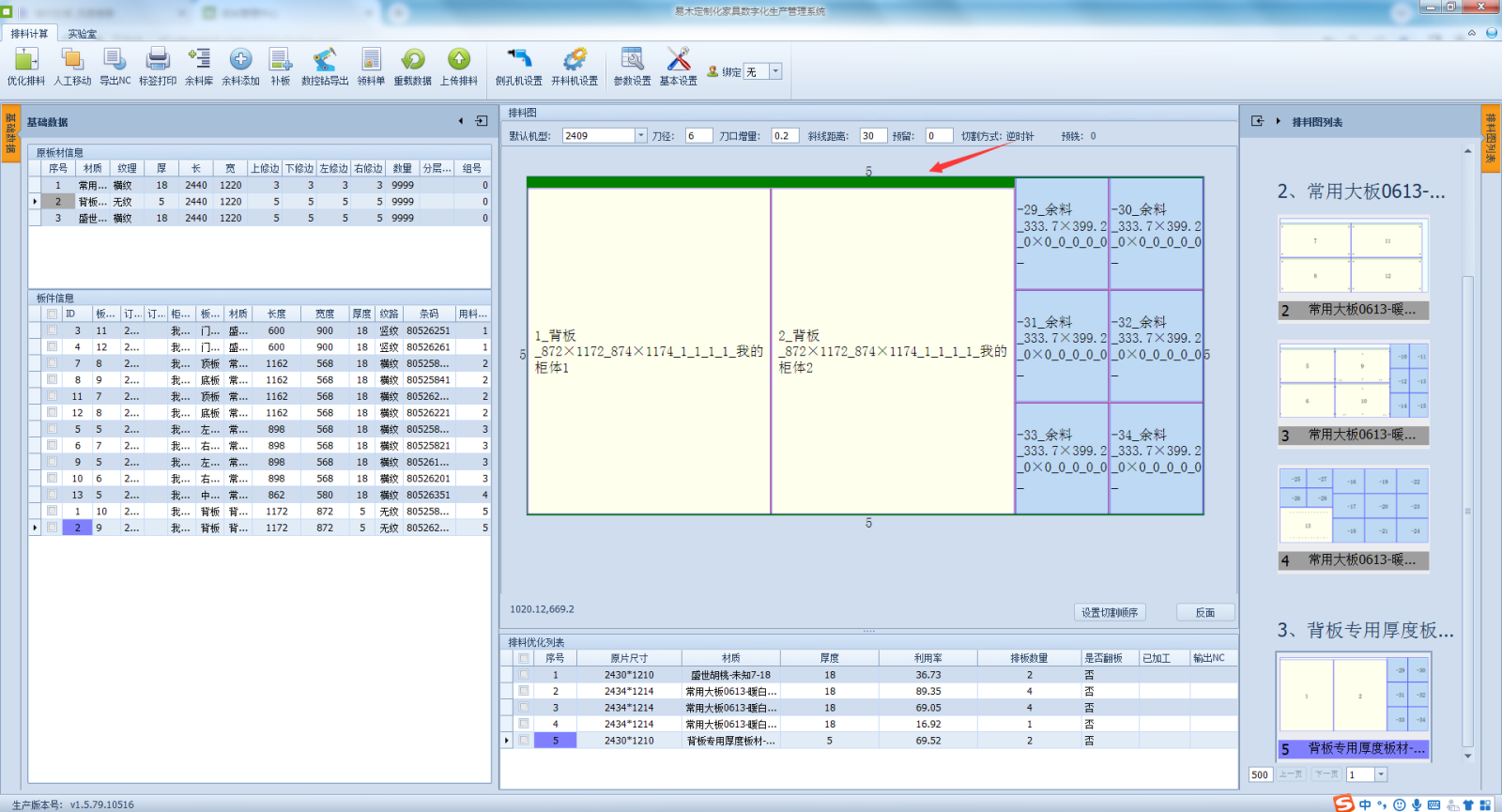The width and height of the screenshot is (1502, 812).
Task: Open the 默认机型 2409 dropdown
Action: coord(641,136)
